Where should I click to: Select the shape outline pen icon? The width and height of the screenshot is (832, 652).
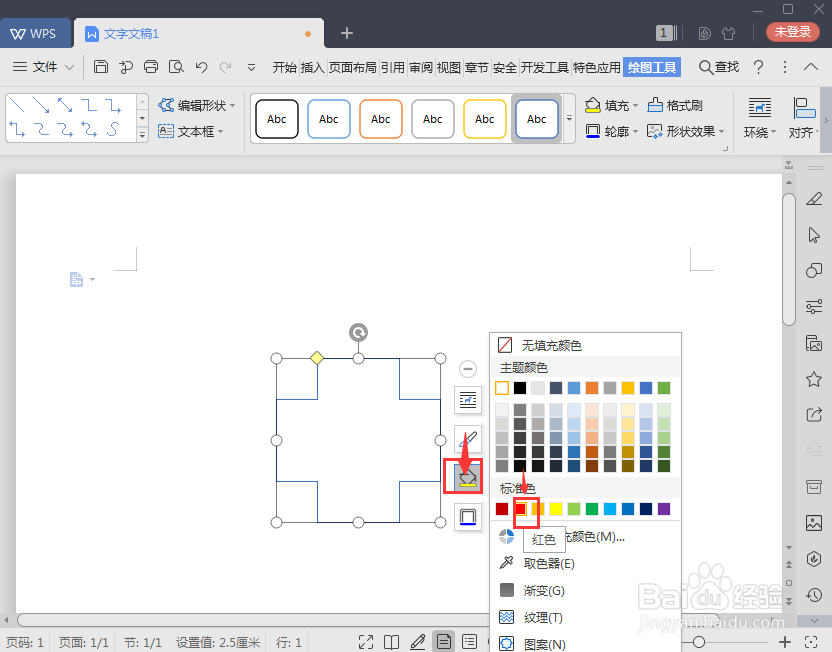(466, 438)
